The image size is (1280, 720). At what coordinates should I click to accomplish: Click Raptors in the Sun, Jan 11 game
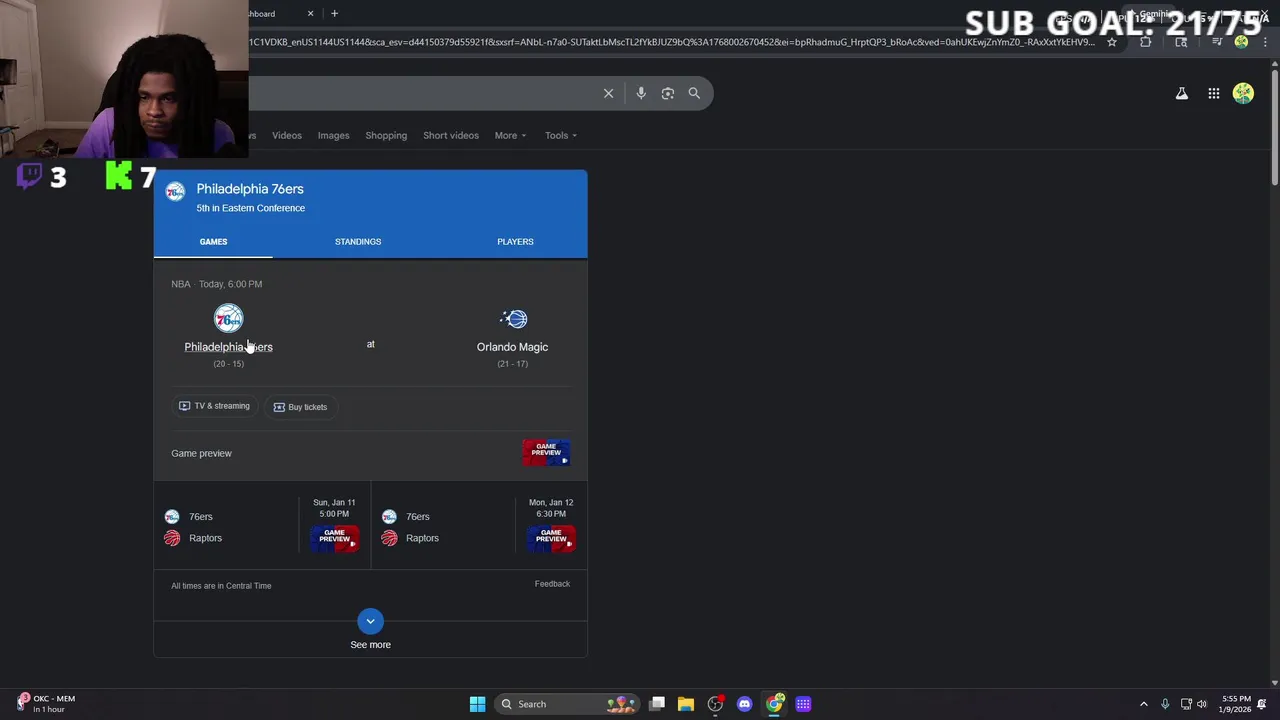point(205,538)
